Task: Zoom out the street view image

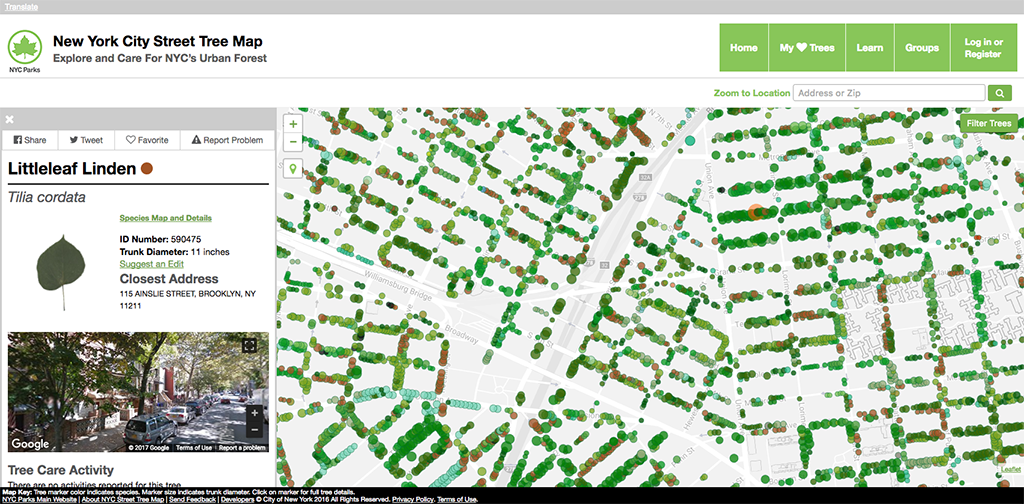Action: 256,430
